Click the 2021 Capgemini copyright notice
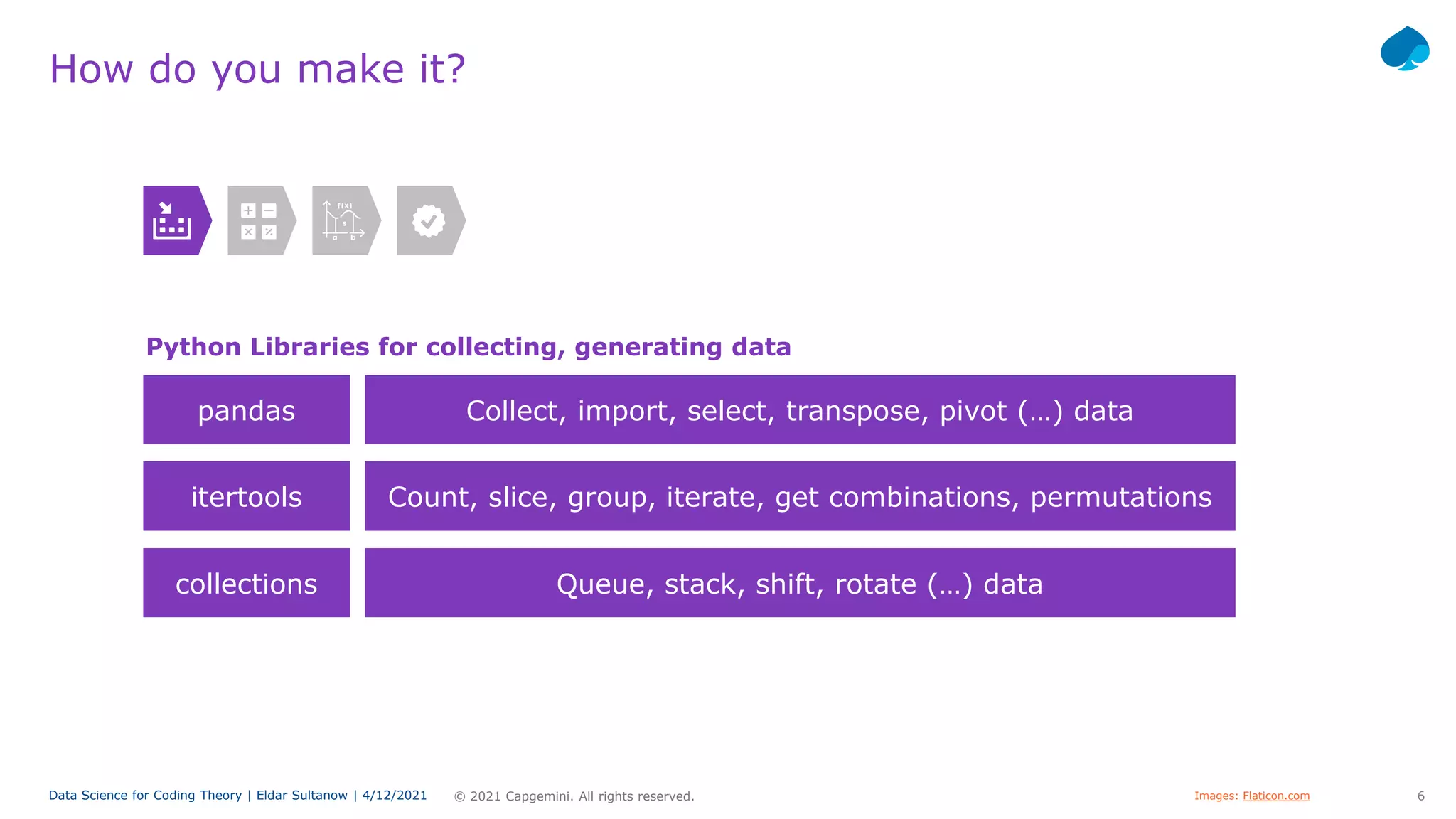 [x=574, y=796]
